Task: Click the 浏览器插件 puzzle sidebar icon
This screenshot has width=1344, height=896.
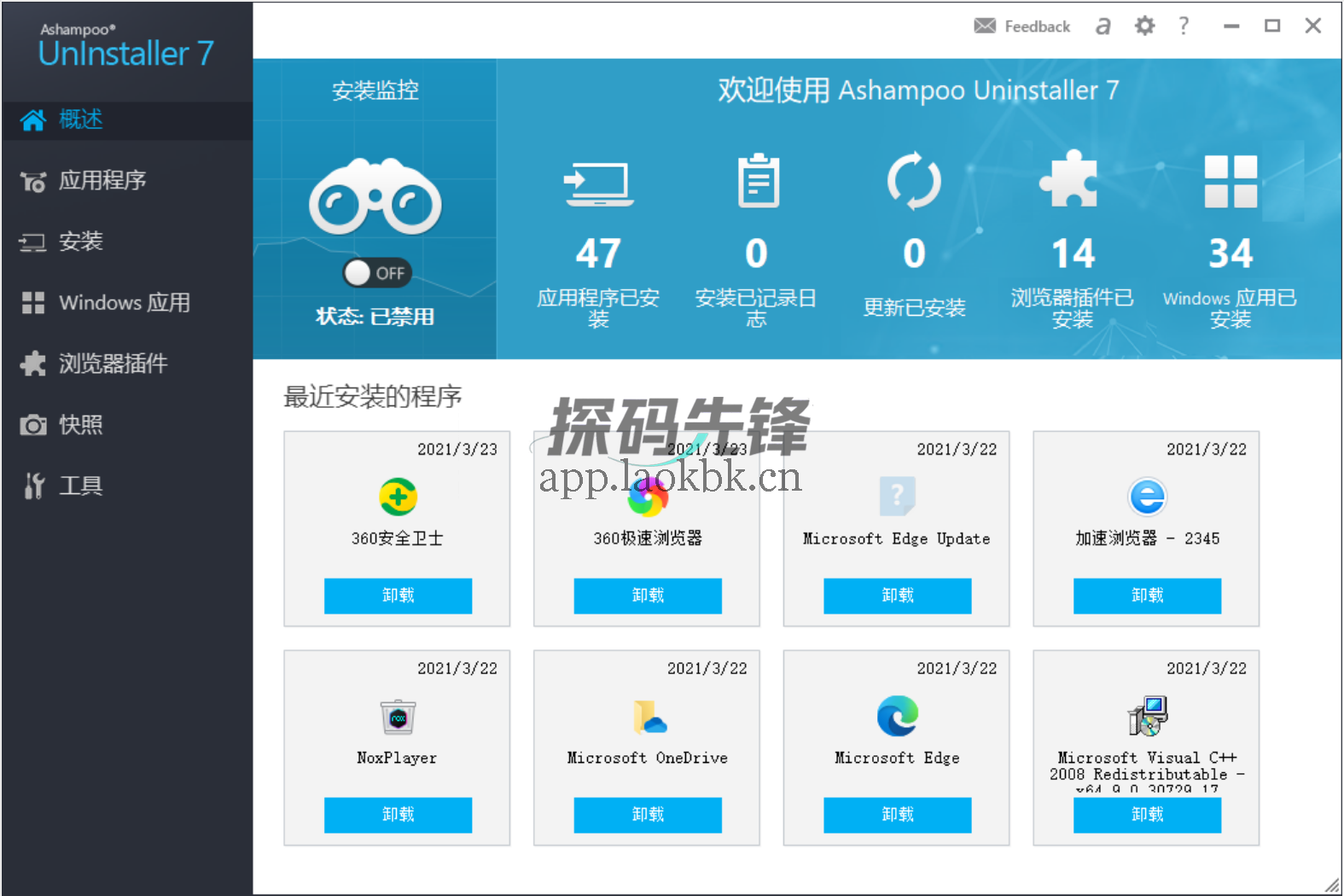Action: (x=33, y=364)
